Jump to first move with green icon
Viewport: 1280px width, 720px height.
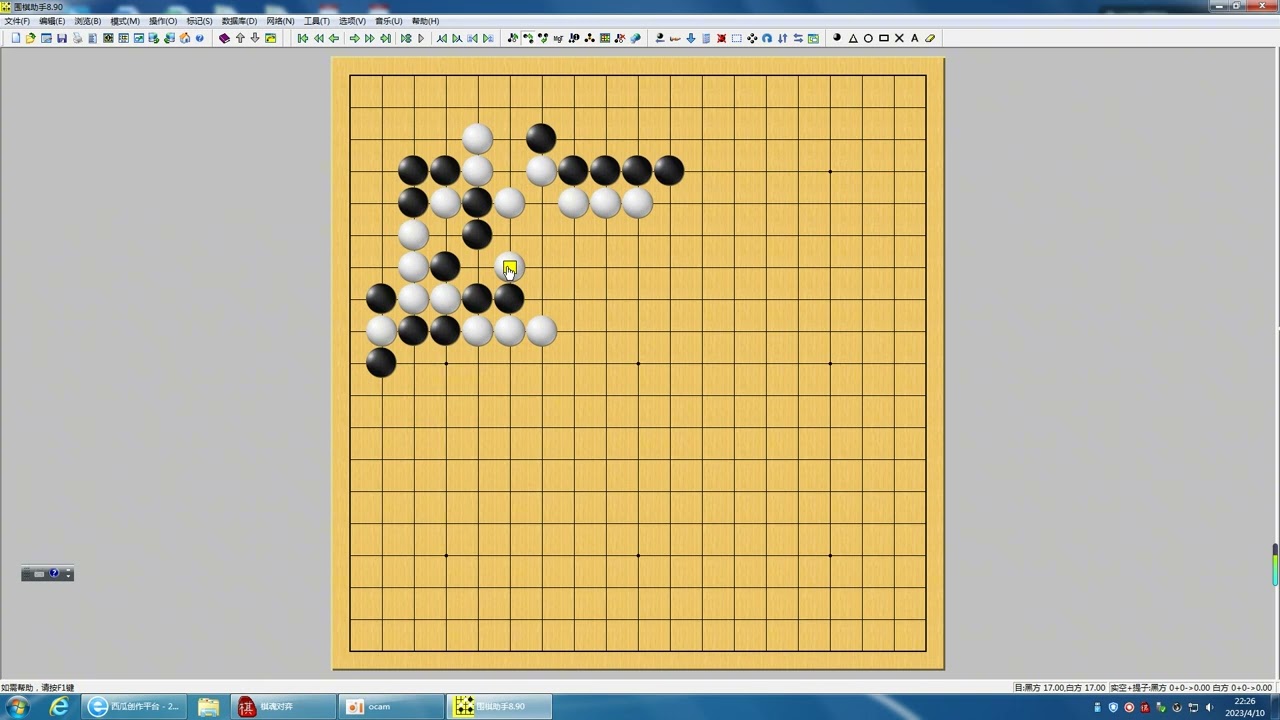click(x=303, y=38)
